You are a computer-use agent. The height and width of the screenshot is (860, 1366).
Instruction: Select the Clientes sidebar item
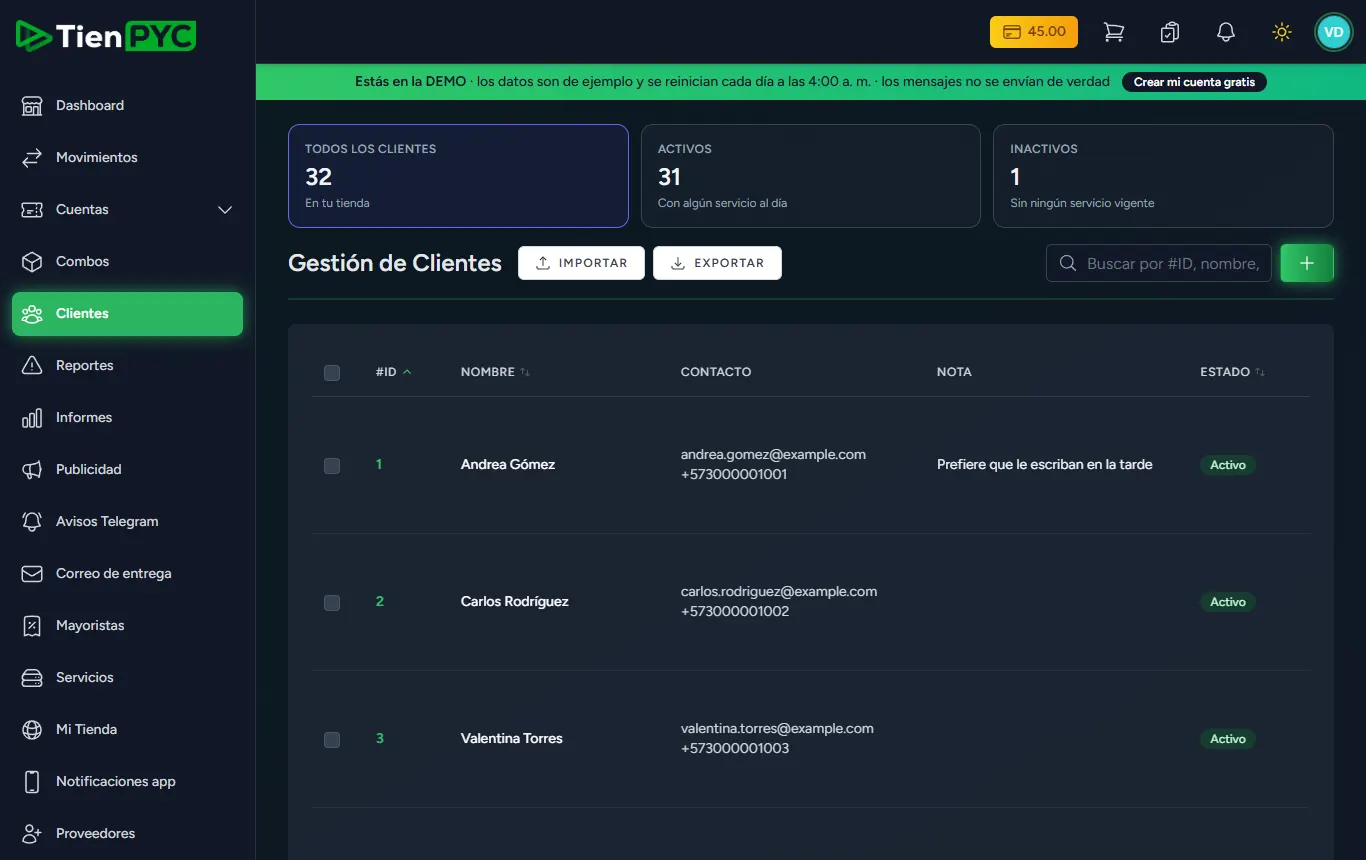tap(127, 313)
